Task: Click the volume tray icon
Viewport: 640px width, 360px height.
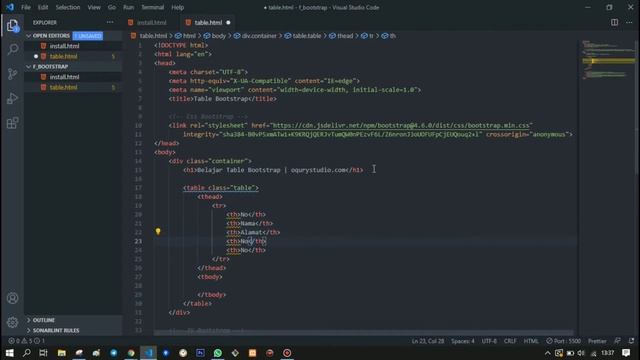Action: [581, 353]
